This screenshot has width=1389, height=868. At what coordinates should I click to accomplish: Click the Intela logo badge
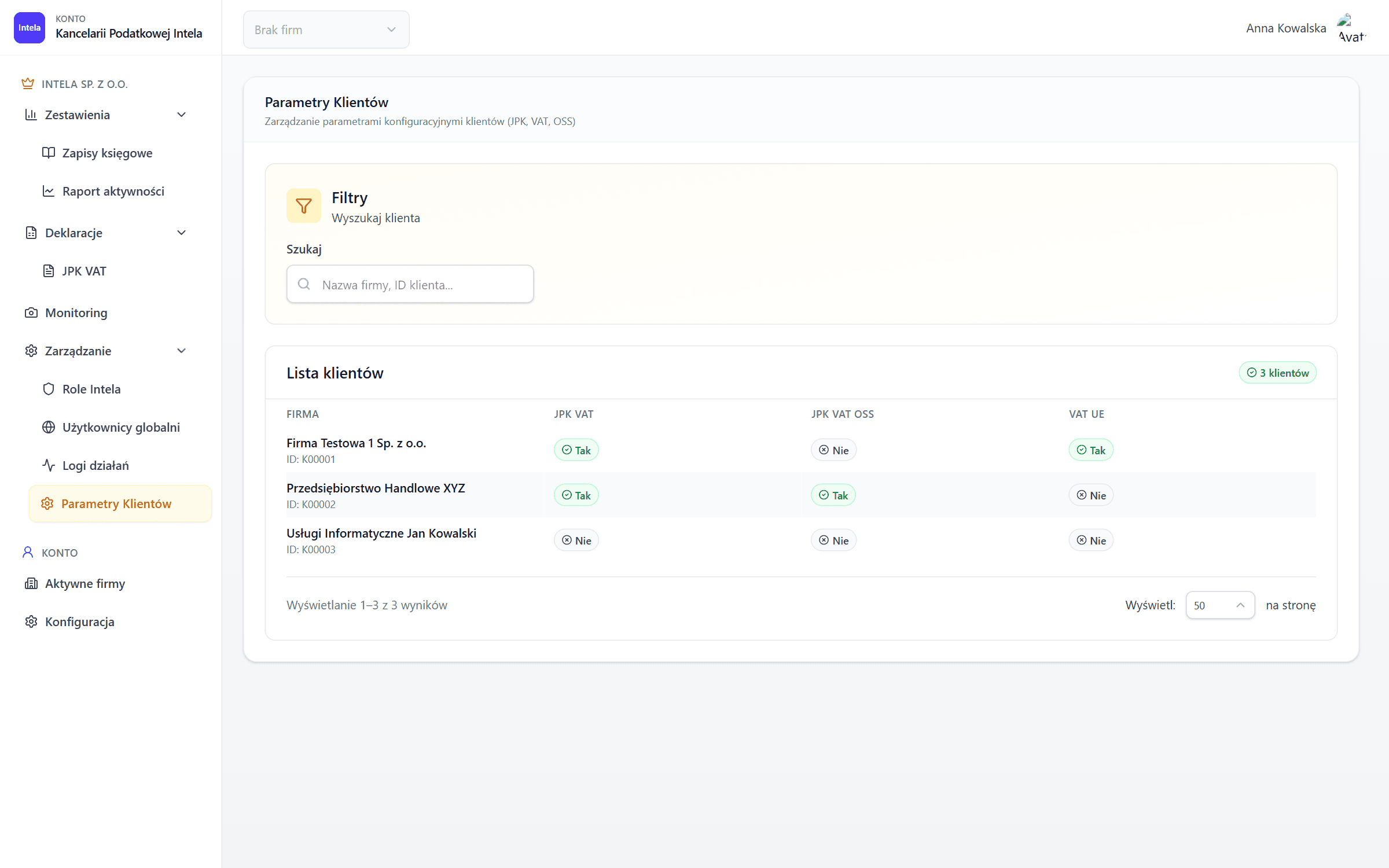click(x=29, y=28)
